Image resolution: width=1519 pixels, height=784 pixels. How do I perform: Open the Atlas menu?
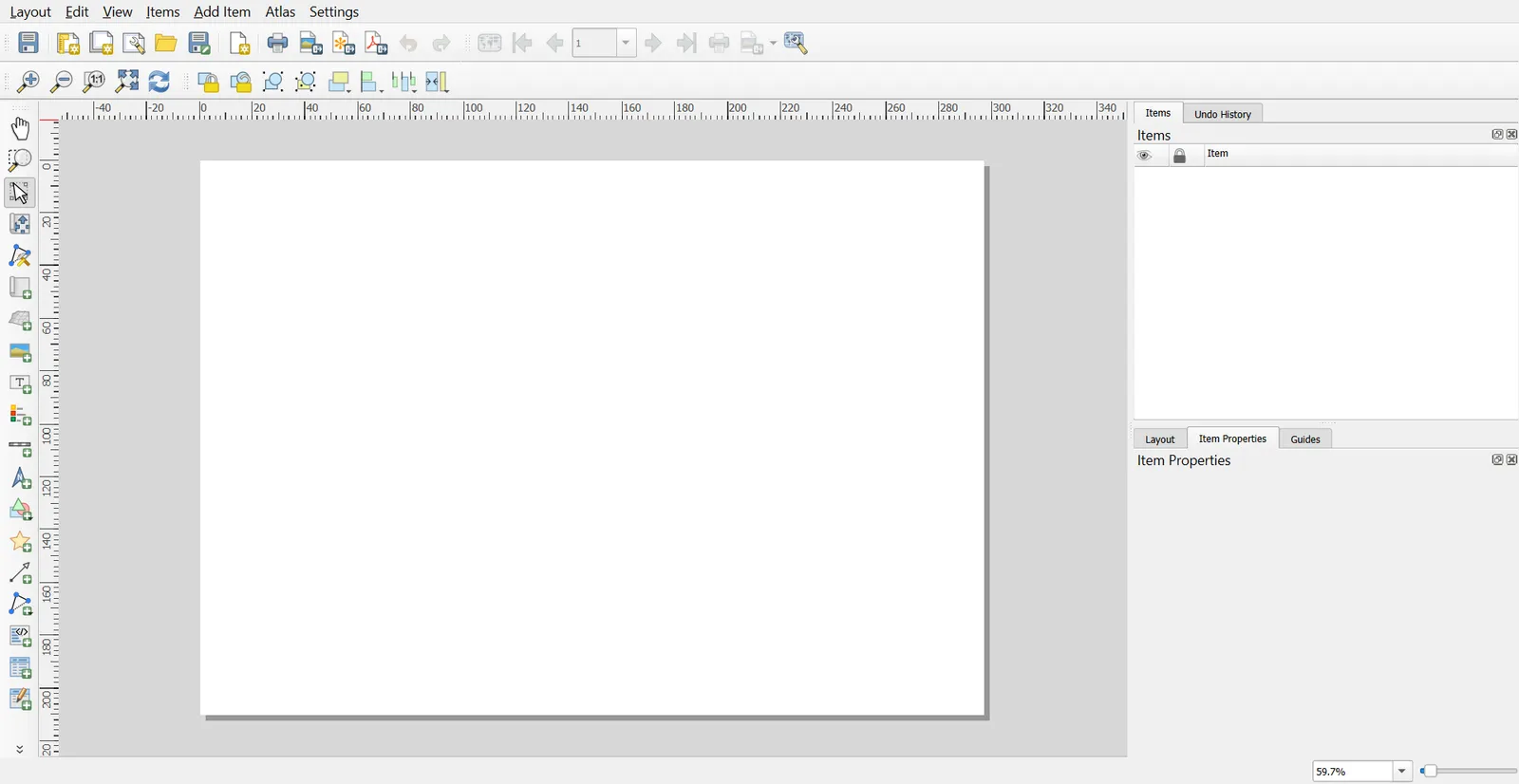tap(280, 11)
